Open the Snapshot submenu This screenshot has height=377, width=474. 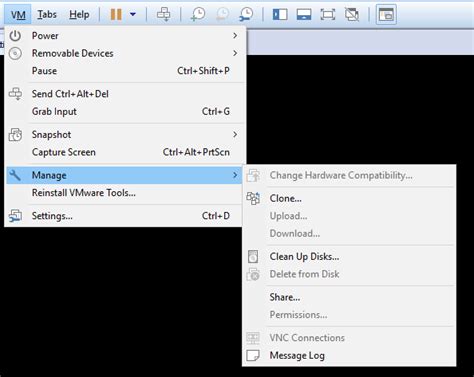pos(125,134)
